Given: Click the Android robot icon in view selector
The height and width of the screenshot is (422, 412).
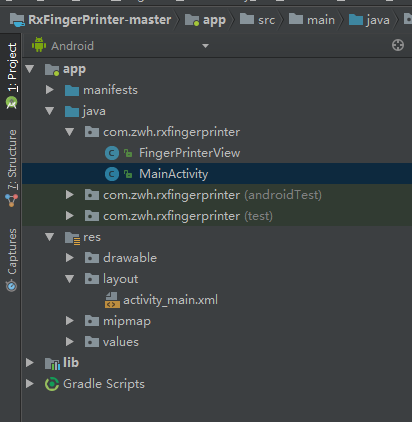Looking at the screenshot, I should 39,45.
